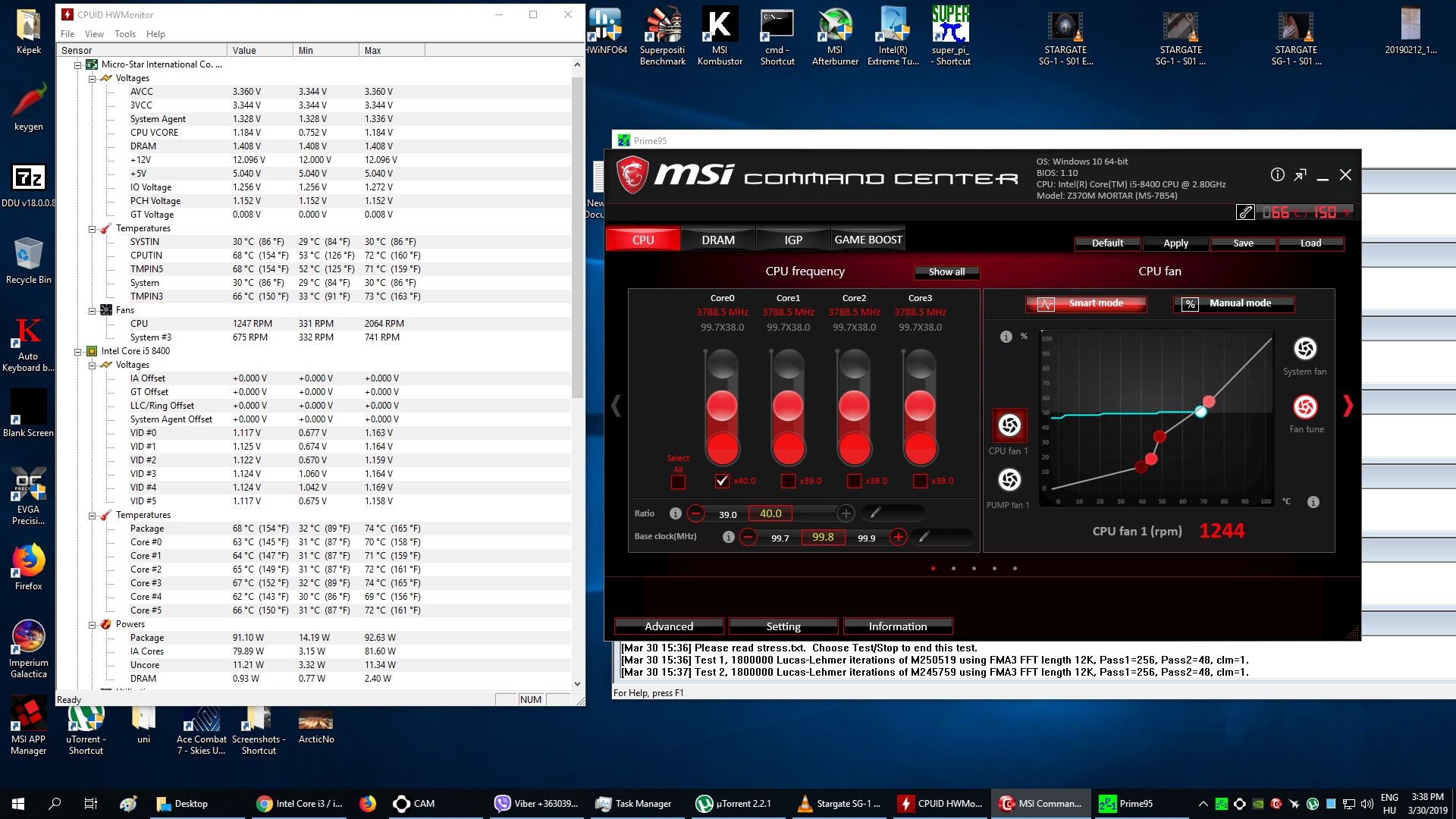Toggle the Select All cores checkbox
This screenshot has width=1456, height=819.
coord(678,482)
